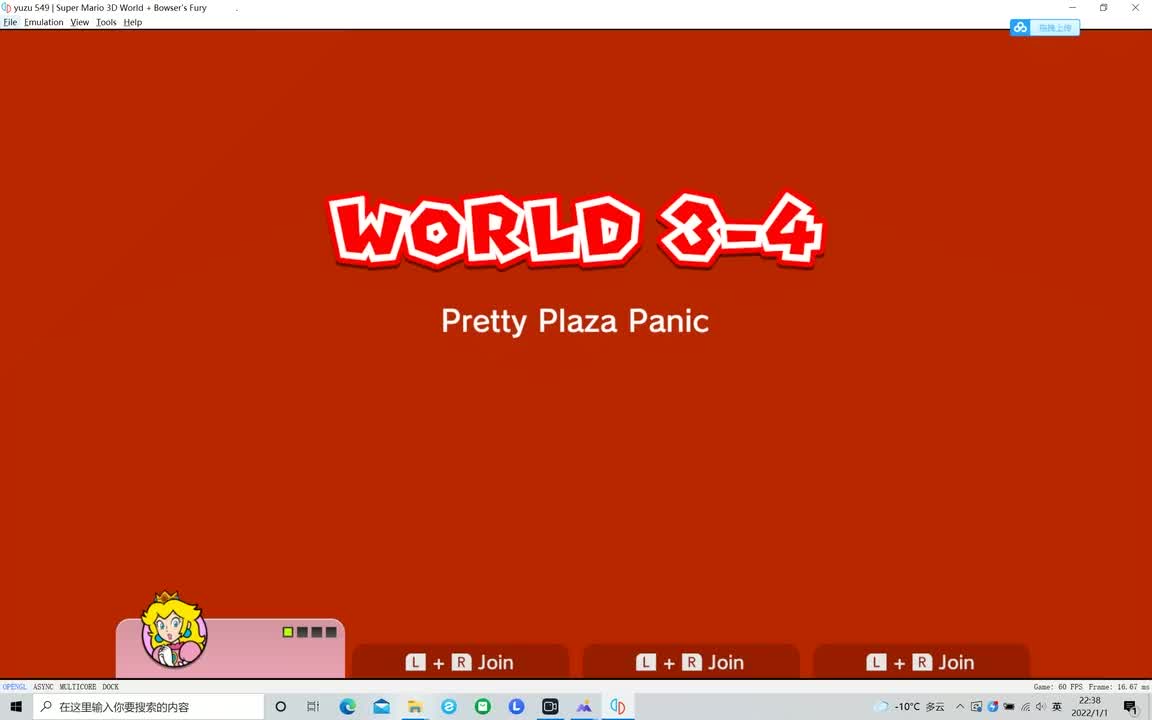Image resolution: width=1152 pixels, height=720 pixels.
Task: Toggle the ASYNC GPU status button
Action: click(x=43, y=687)
